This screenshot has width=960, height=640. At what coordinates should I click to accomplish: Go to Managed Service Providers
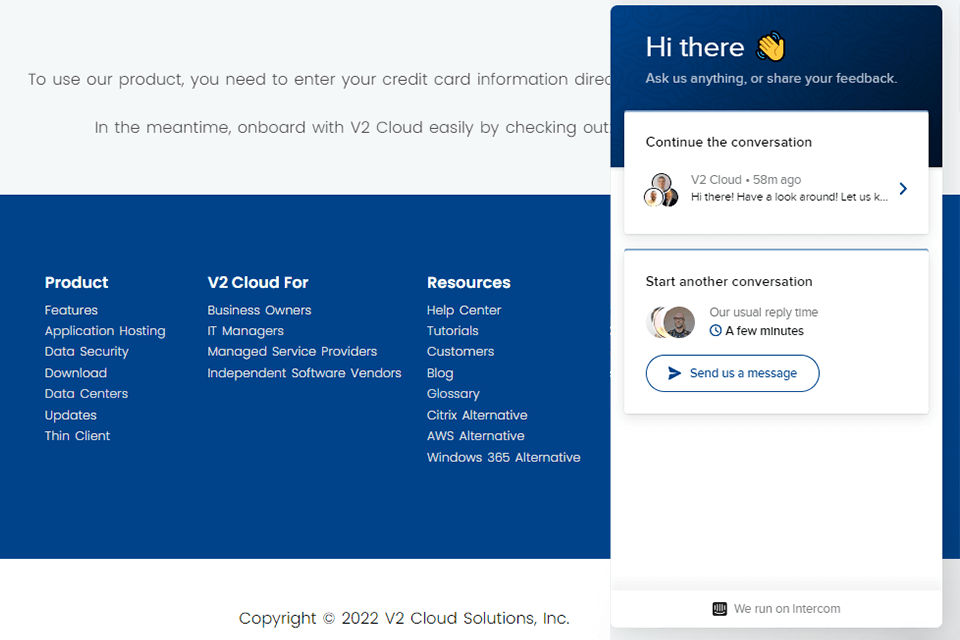pyautogui.click(x=292, y=352)
